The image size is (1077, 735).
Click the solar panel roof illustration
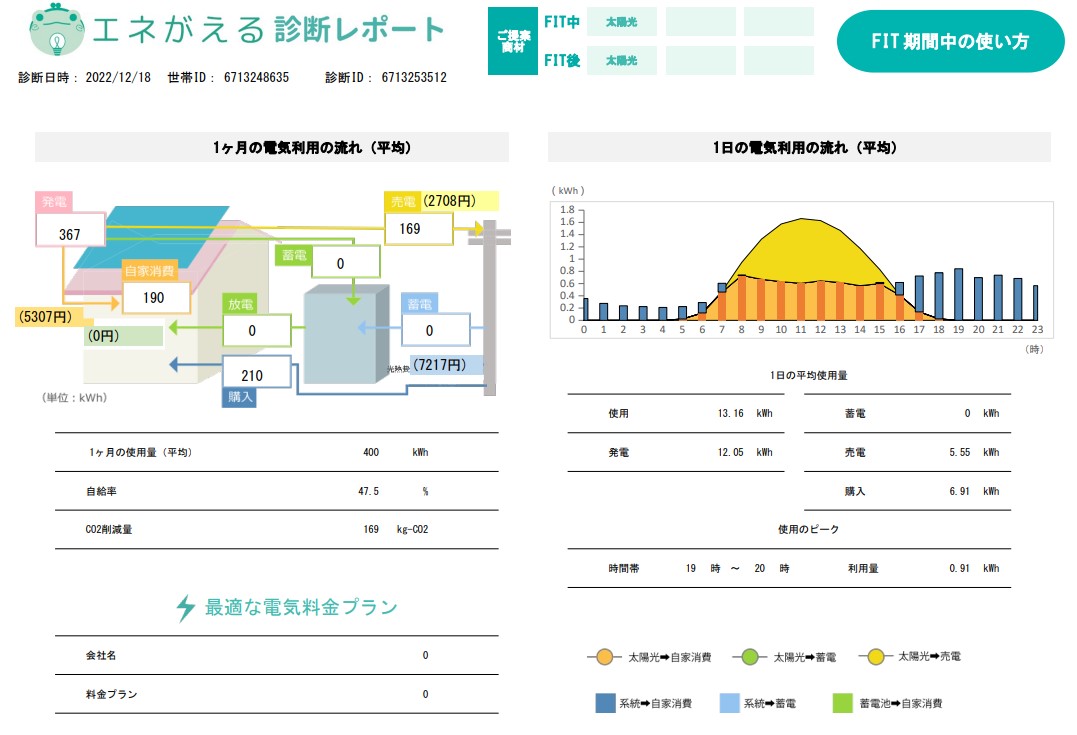click(160, 235)
